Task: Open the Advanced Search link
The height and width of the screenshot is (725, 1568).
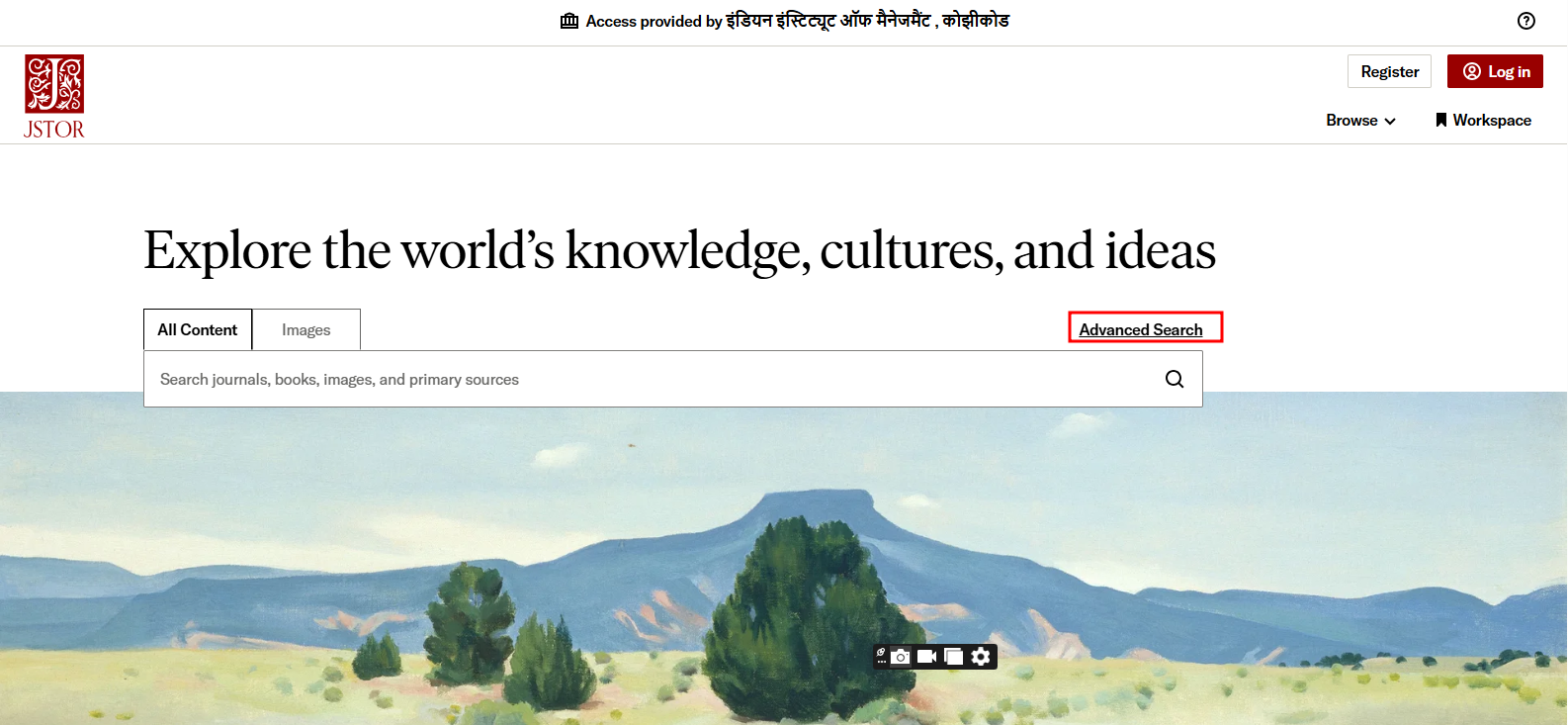Action: tap(1141, 329)
